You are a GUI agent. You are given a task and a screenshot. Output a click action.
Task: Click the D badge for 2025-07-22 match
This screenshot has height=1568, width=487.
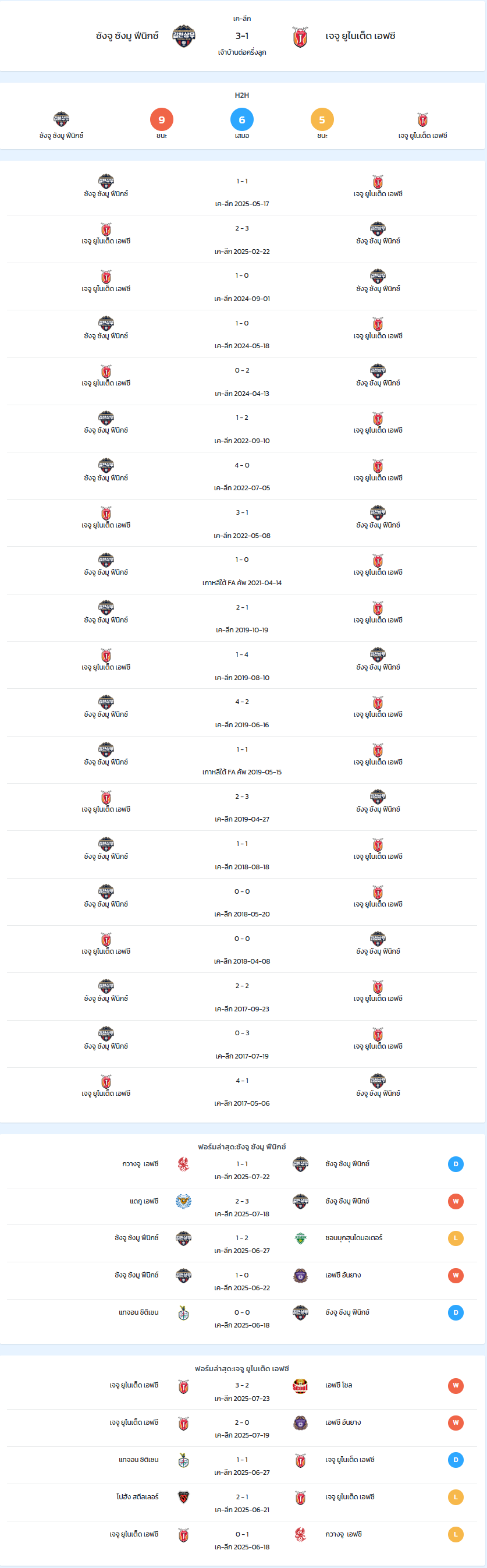click(456, 1165)
